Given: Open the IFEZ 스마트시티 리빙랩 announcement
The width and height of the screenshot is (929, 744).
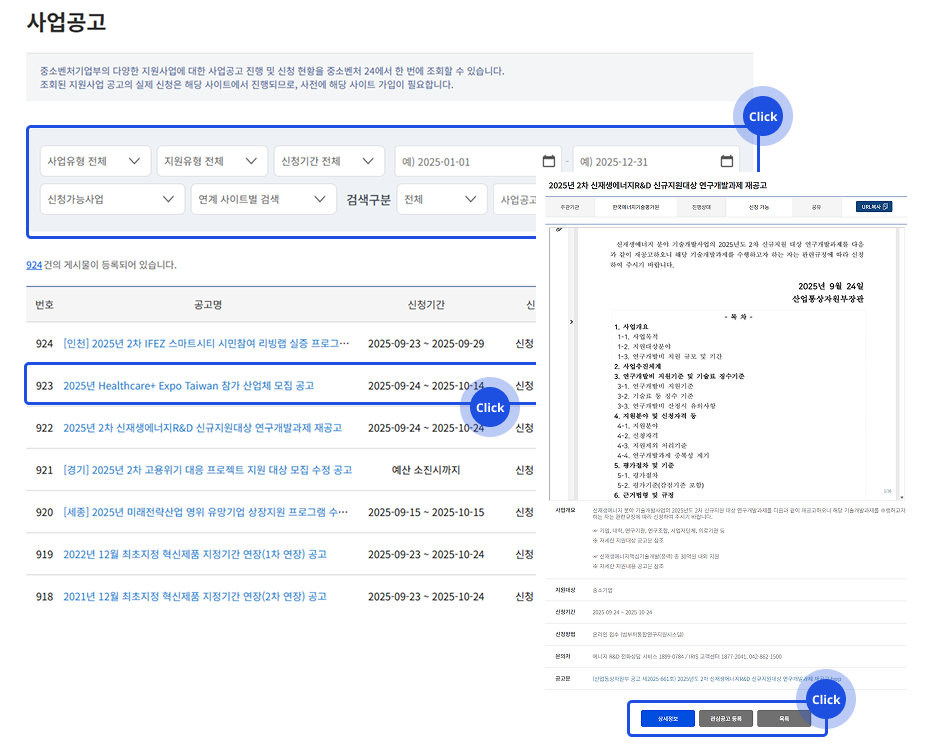Looking at the screenshot, I should tap(206, 343).
